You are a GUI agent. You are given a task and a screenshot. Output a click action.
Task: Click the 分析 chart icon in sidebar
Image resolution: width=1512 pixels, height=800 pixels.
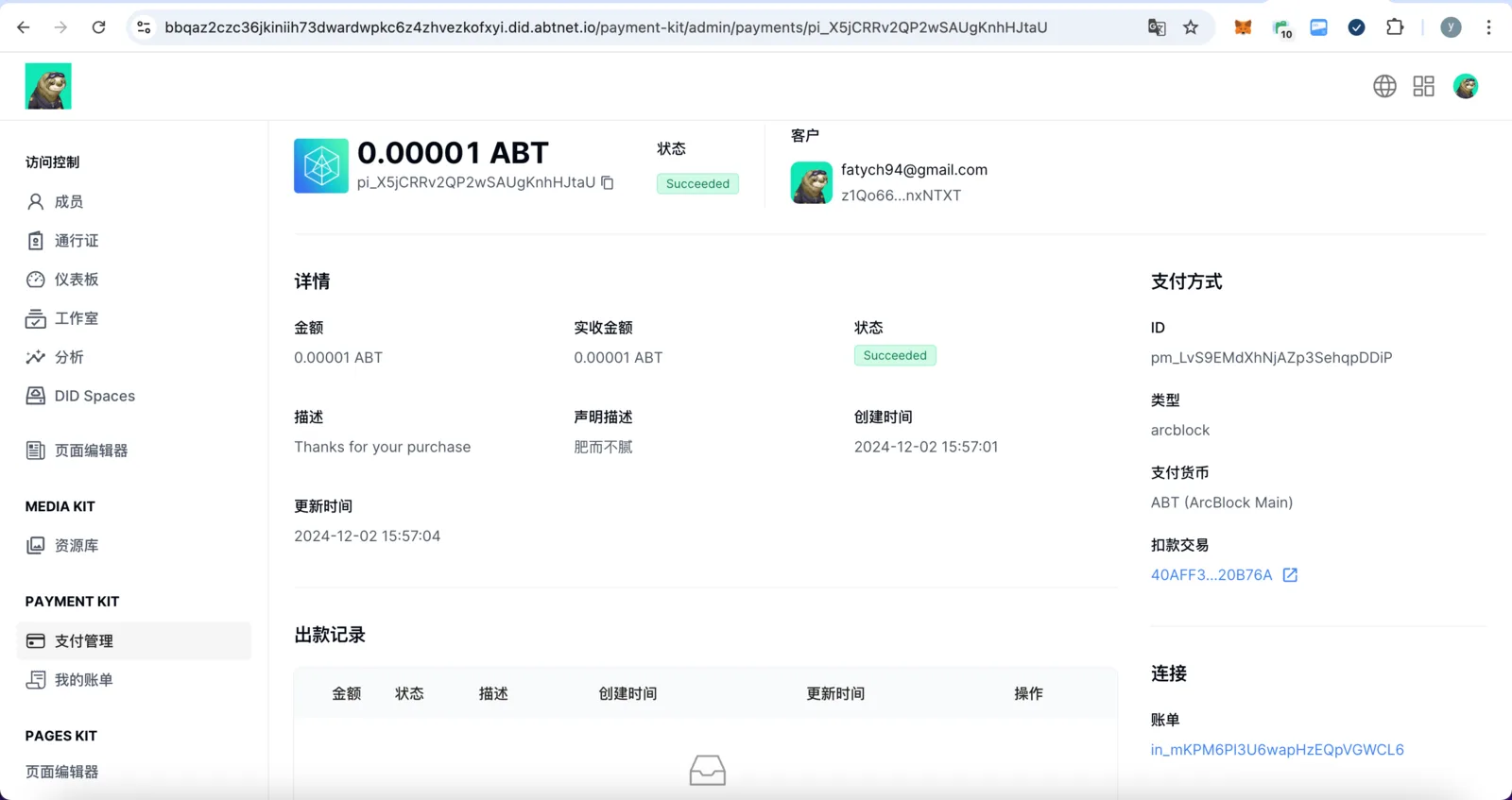coord(35,357)
